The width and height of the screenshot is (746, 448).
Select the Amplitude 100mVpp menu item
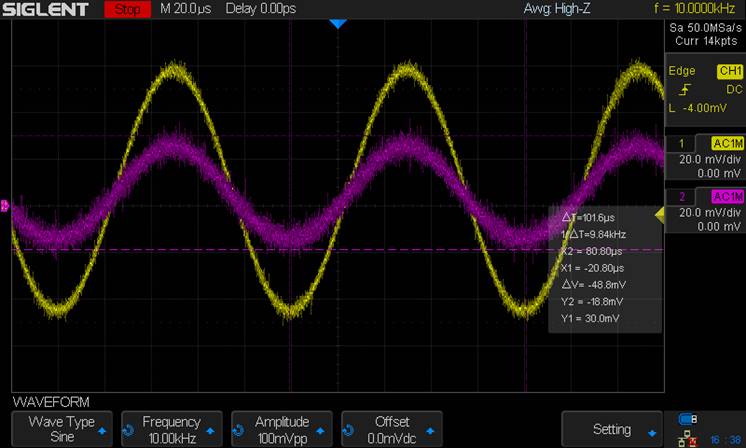coord(281,429)
